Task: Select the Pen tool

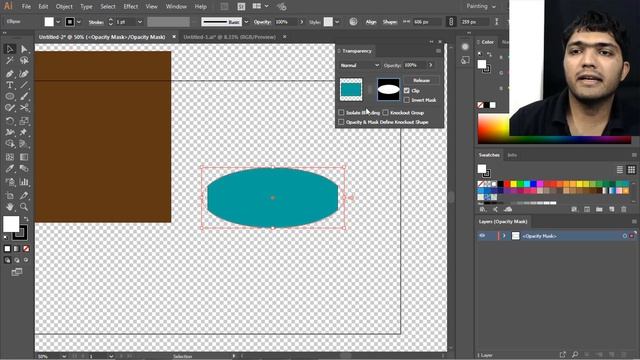Action: 10,74
